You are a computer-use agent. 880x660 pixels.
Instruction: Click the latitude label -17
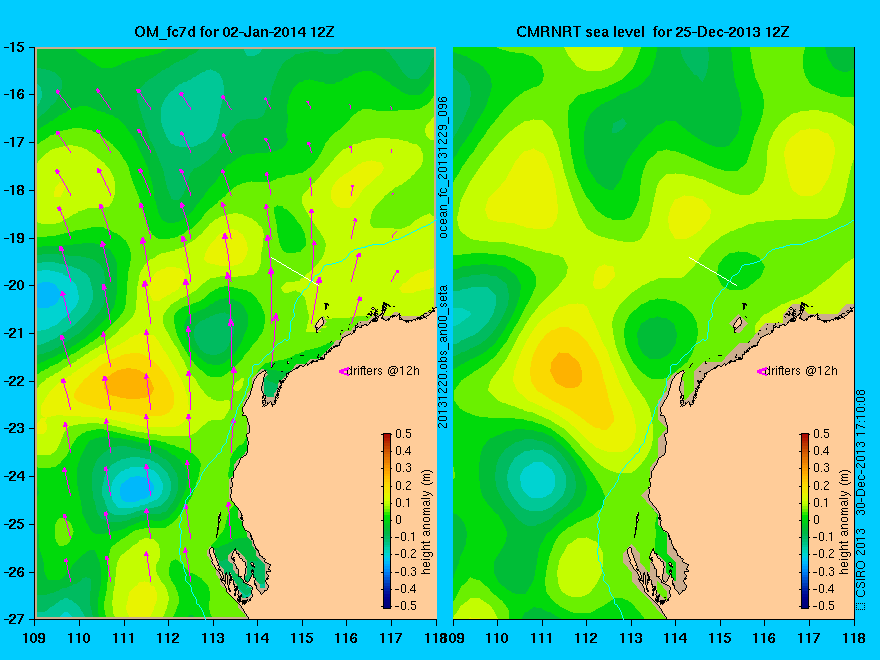14,142
